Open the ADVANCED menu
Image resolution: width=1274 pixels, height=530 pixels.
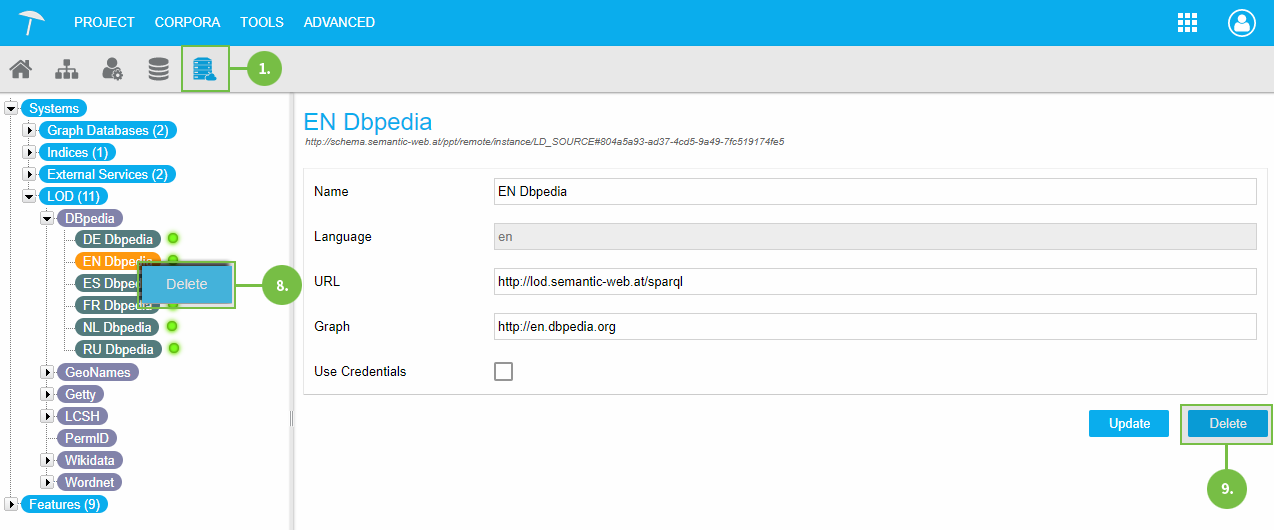pyautogui.click(x=339, y=22)
